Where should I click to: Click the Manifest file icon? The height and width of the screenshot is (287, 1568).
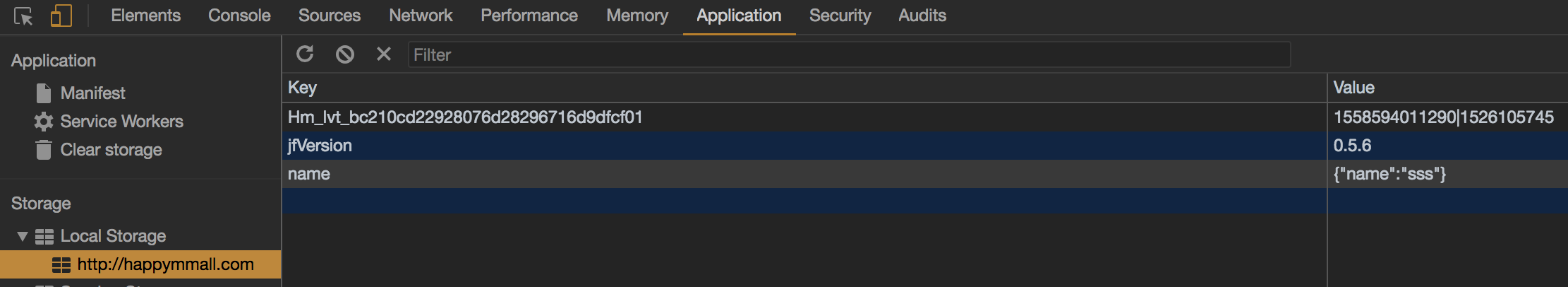pos(44,93)
